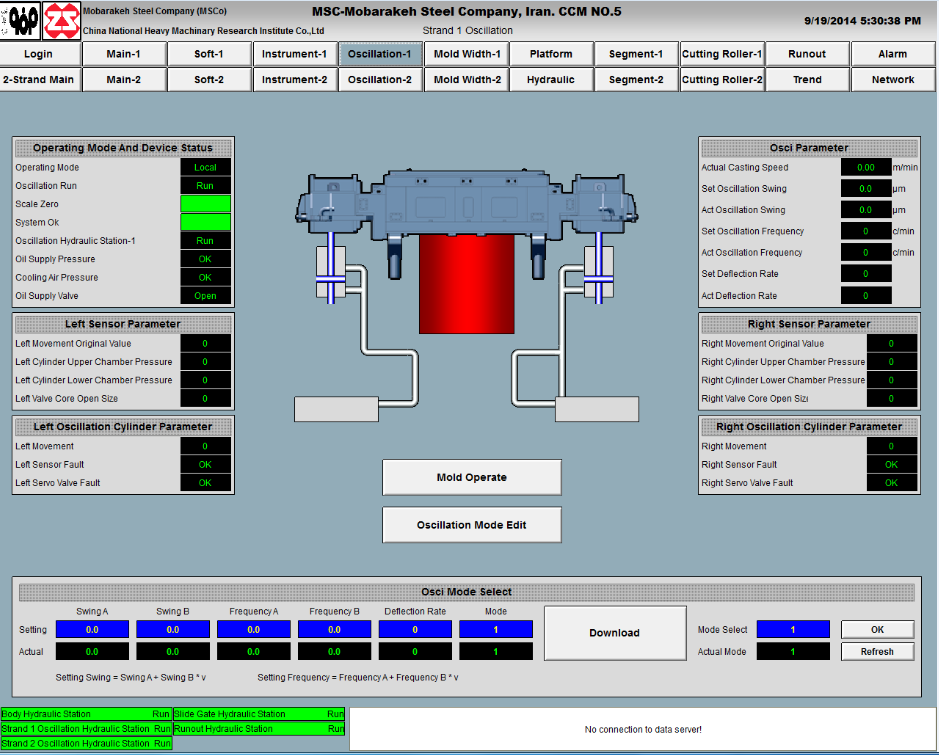Image resolution: width=939 pixels, height=755 pixels.
Task: Click the Set Oscillation Frequency value
Action: click(866, 231)
